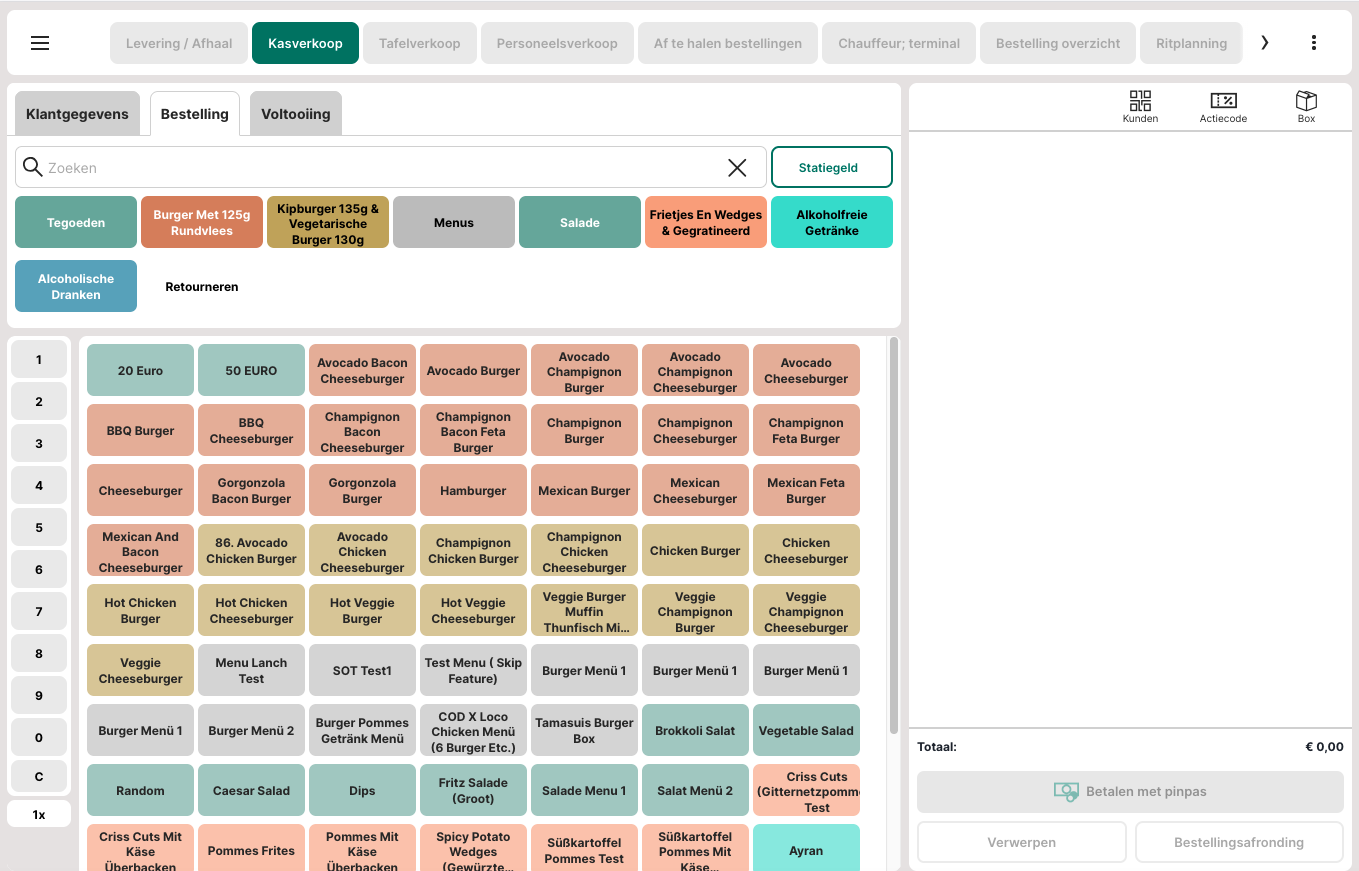Select the Voltooiing tab
Screen dimensions: 1359x871
pyautogui.click(x=295, y=114)
